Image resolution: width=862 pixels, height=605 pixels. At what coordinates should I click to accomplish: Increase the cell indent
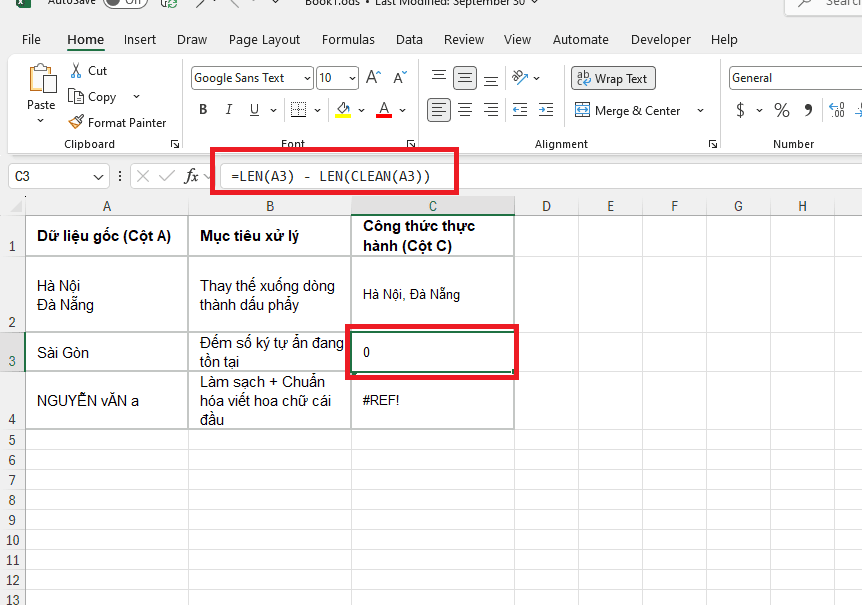[x=546, y=110]
